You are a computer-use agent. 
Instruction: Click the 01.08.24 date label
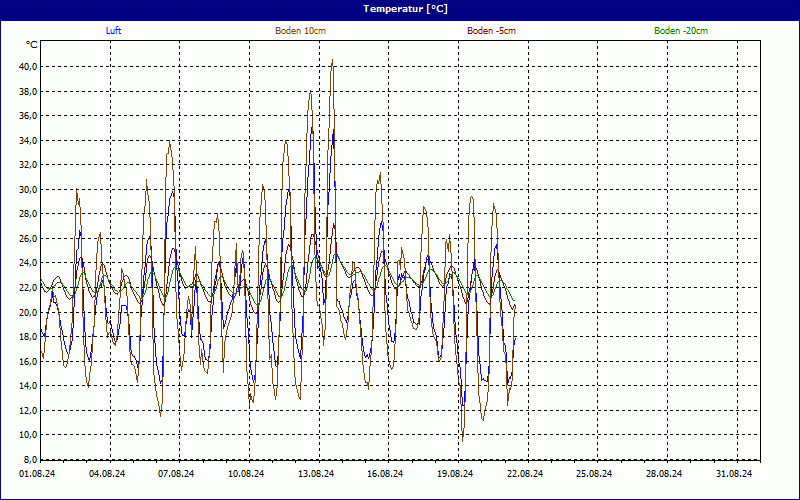click(x=37, y=474)
